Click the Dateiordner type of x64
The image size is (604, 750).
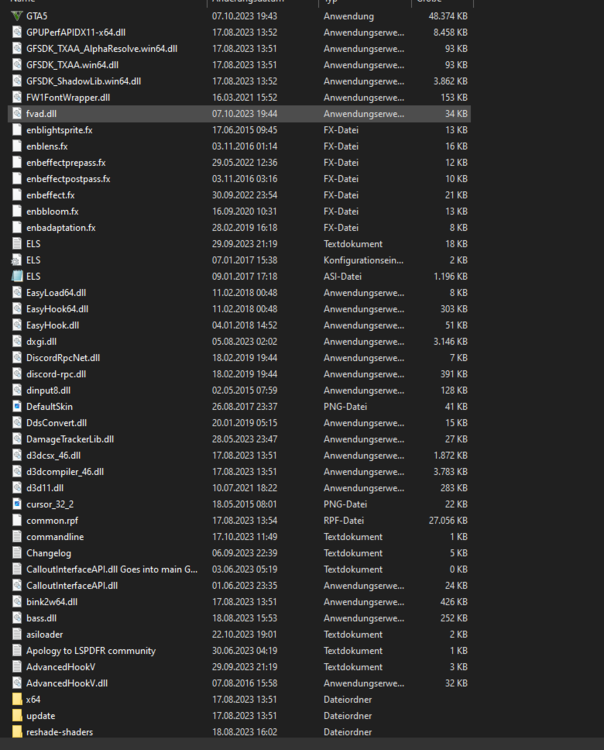coord(348,699)
